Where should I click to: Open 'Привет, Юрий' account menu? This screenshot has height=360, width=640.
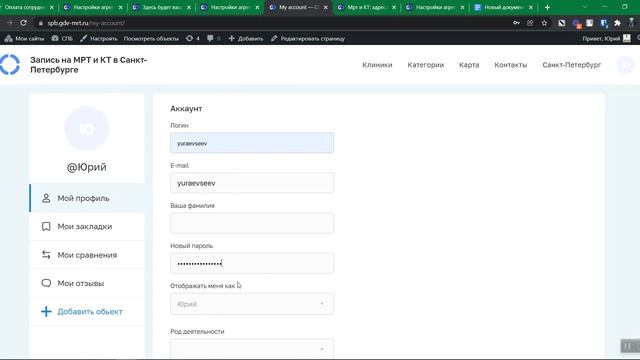(x=606, y=38)
